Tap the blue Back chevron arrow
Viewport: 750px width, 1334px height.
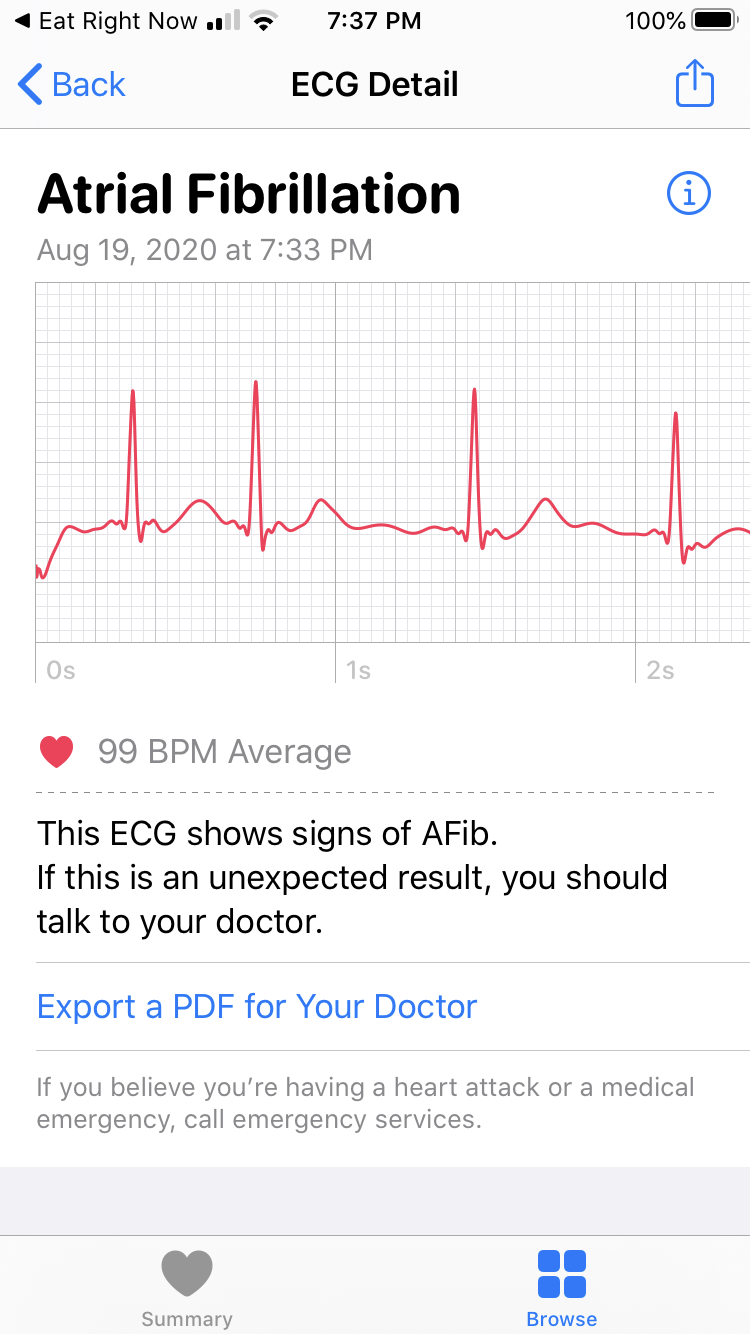[x=30, y=85]
